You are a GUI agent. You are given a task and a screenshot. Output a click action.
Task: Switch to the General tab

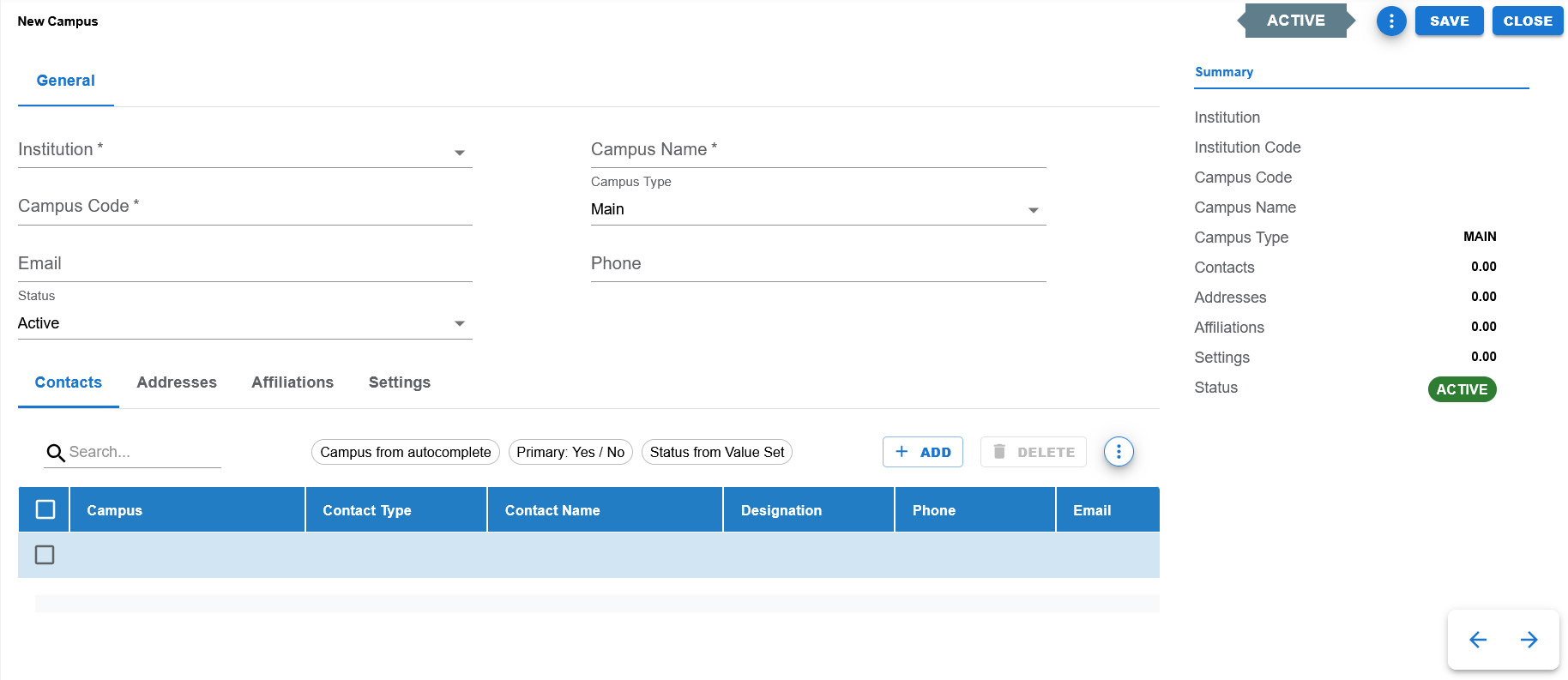66,81
